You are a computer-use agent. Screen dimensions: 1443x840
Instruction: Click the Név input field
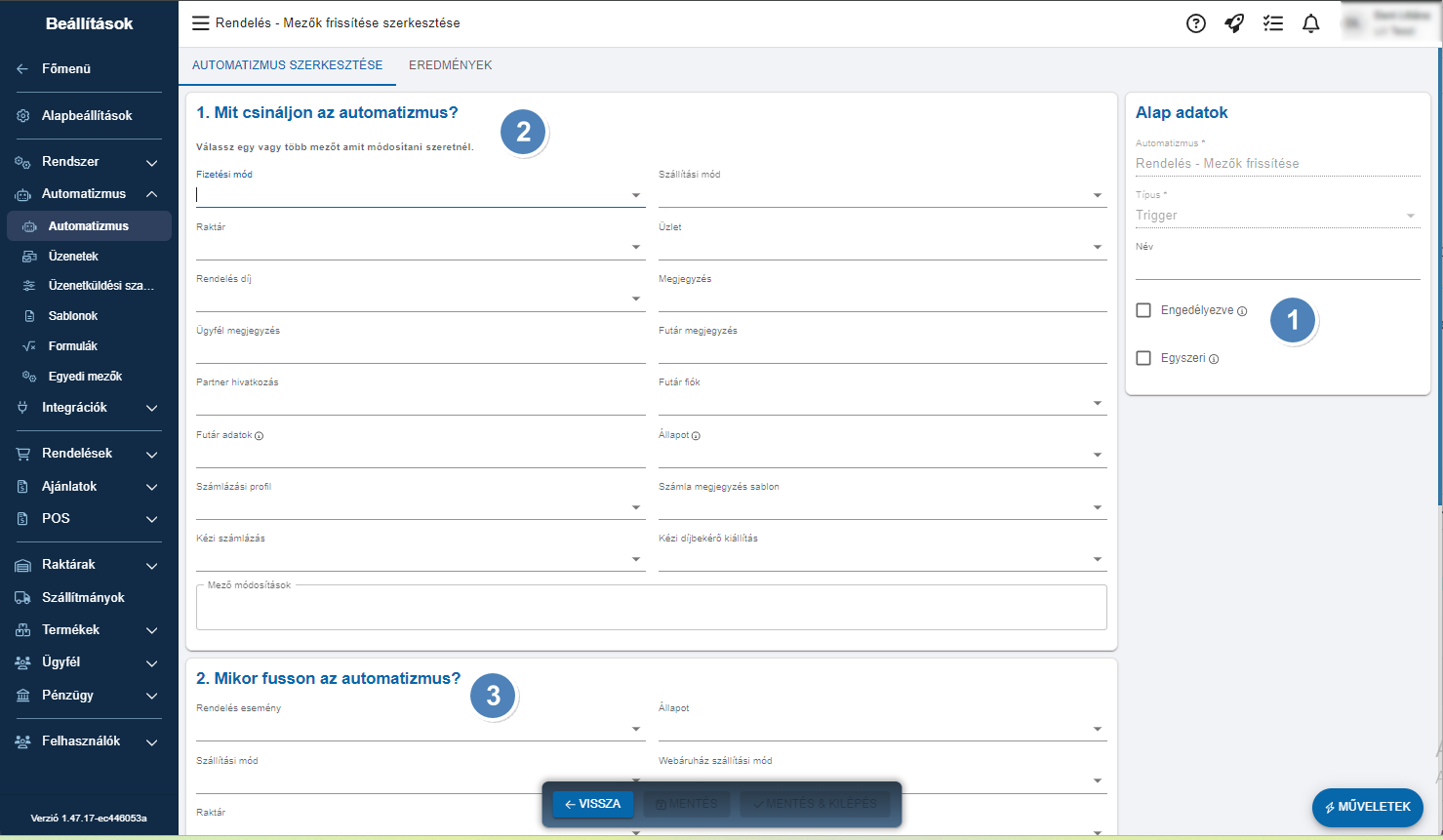[1276, 267]
